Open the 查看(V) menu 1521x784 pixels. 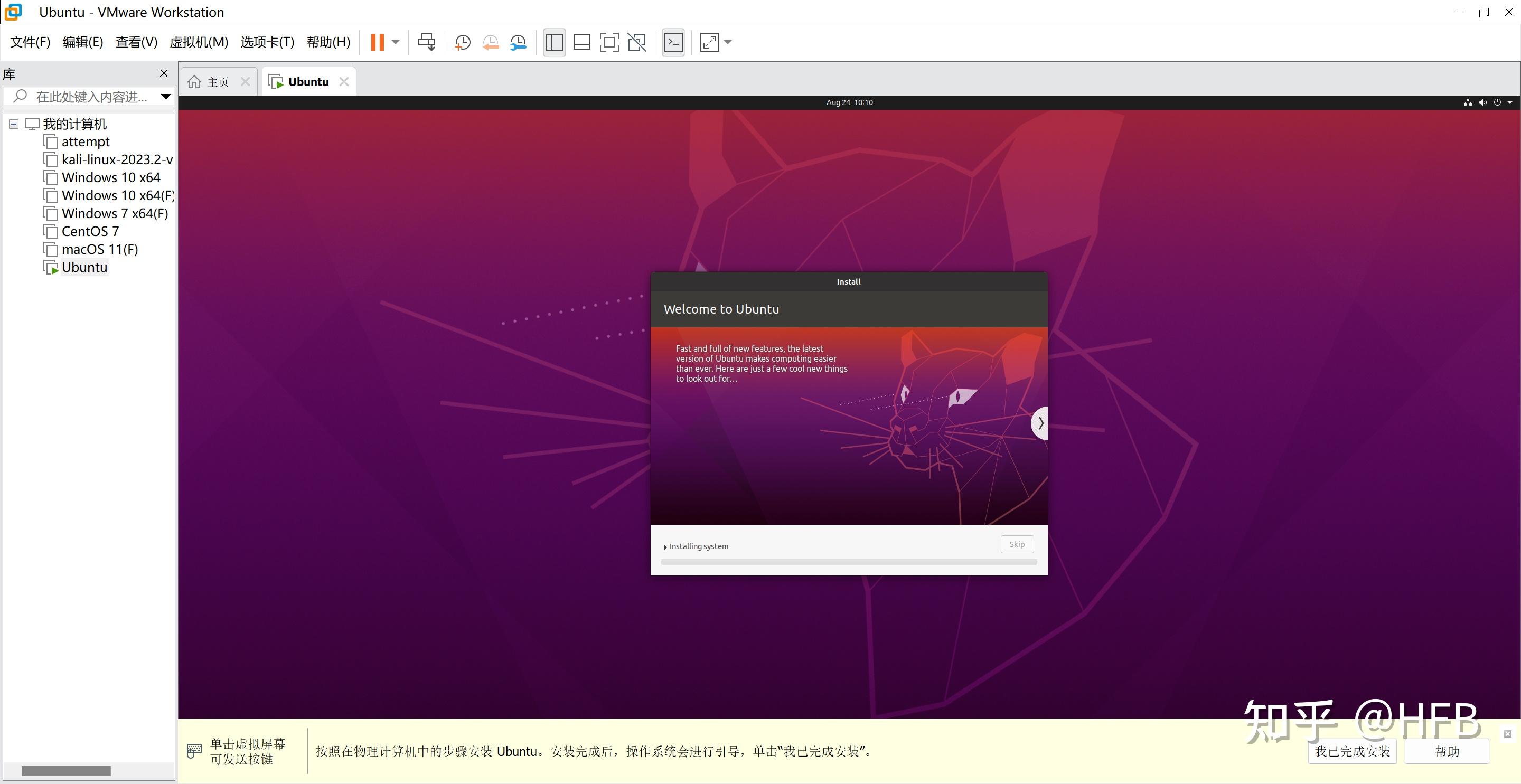tap(136, 42)
